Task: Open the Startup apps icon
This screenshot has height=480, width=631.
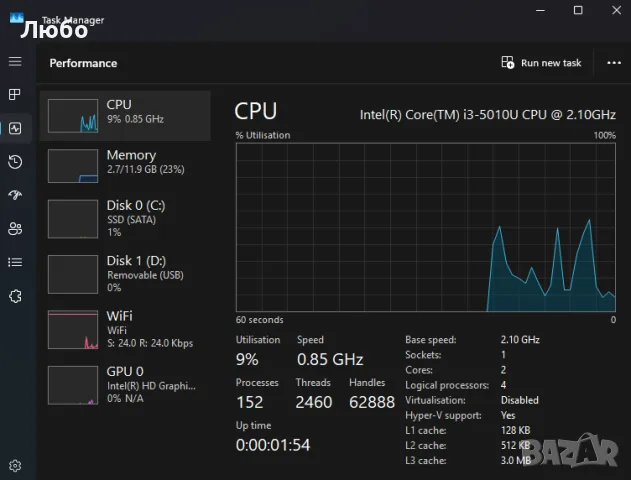Action: click(x=15, y=195)
